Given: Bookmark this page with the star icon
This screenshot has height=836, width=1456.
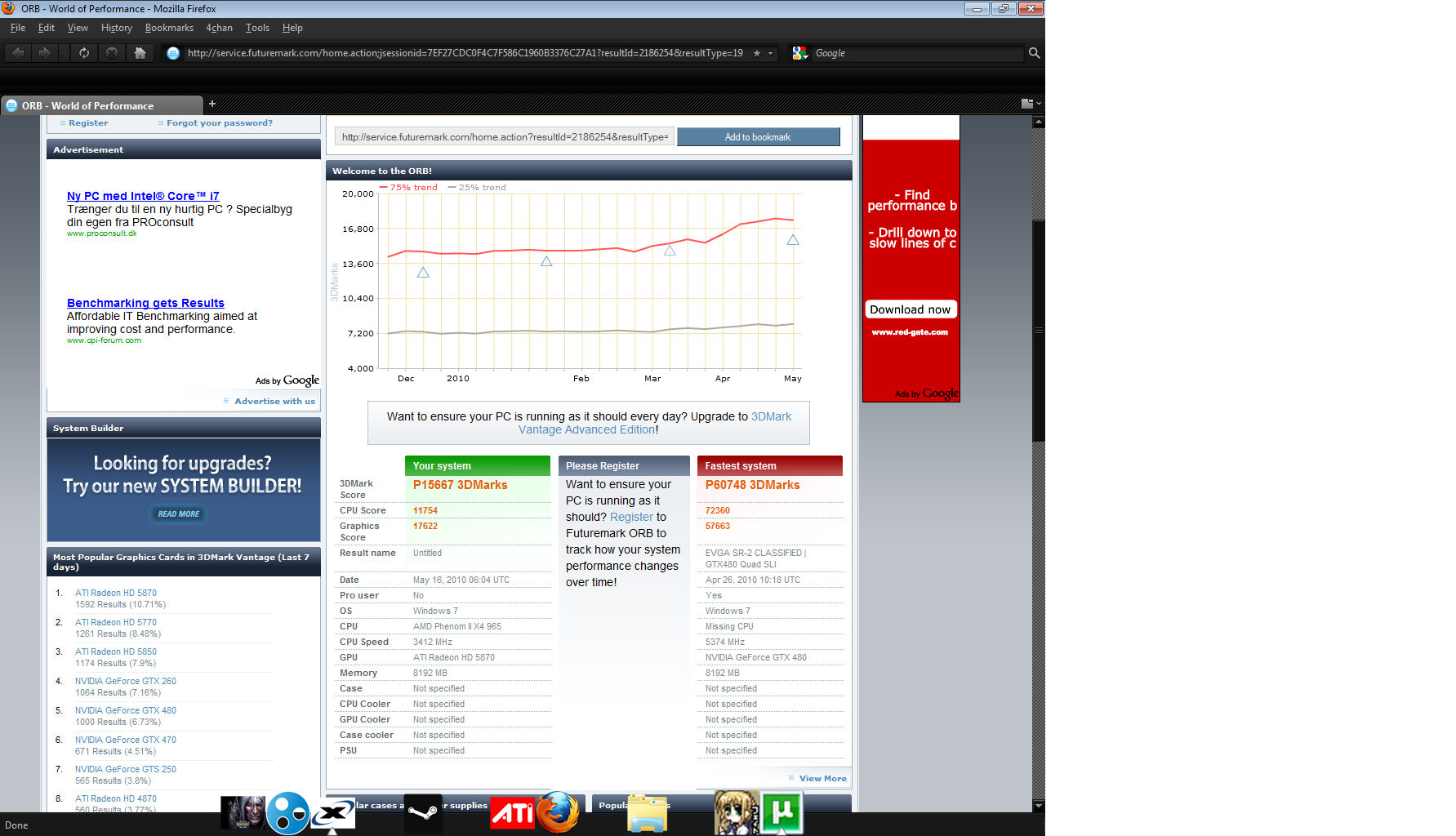Looking at the screenshot, I should coord(757,53).
